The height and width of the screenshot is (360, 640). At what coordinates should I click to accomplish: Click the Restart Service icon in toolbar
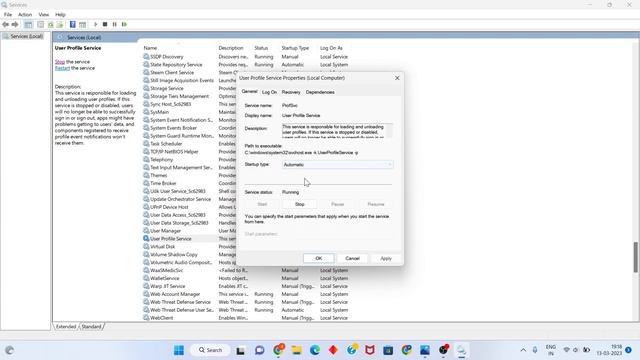tap(124, 24)
